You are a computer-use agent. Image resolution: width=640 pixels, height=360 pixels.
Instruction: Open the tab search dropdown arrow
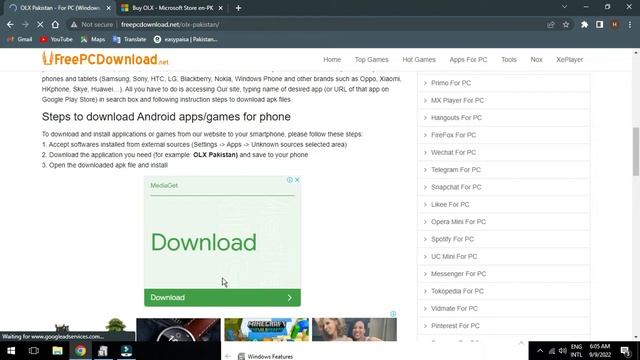[x=564, y=7]
